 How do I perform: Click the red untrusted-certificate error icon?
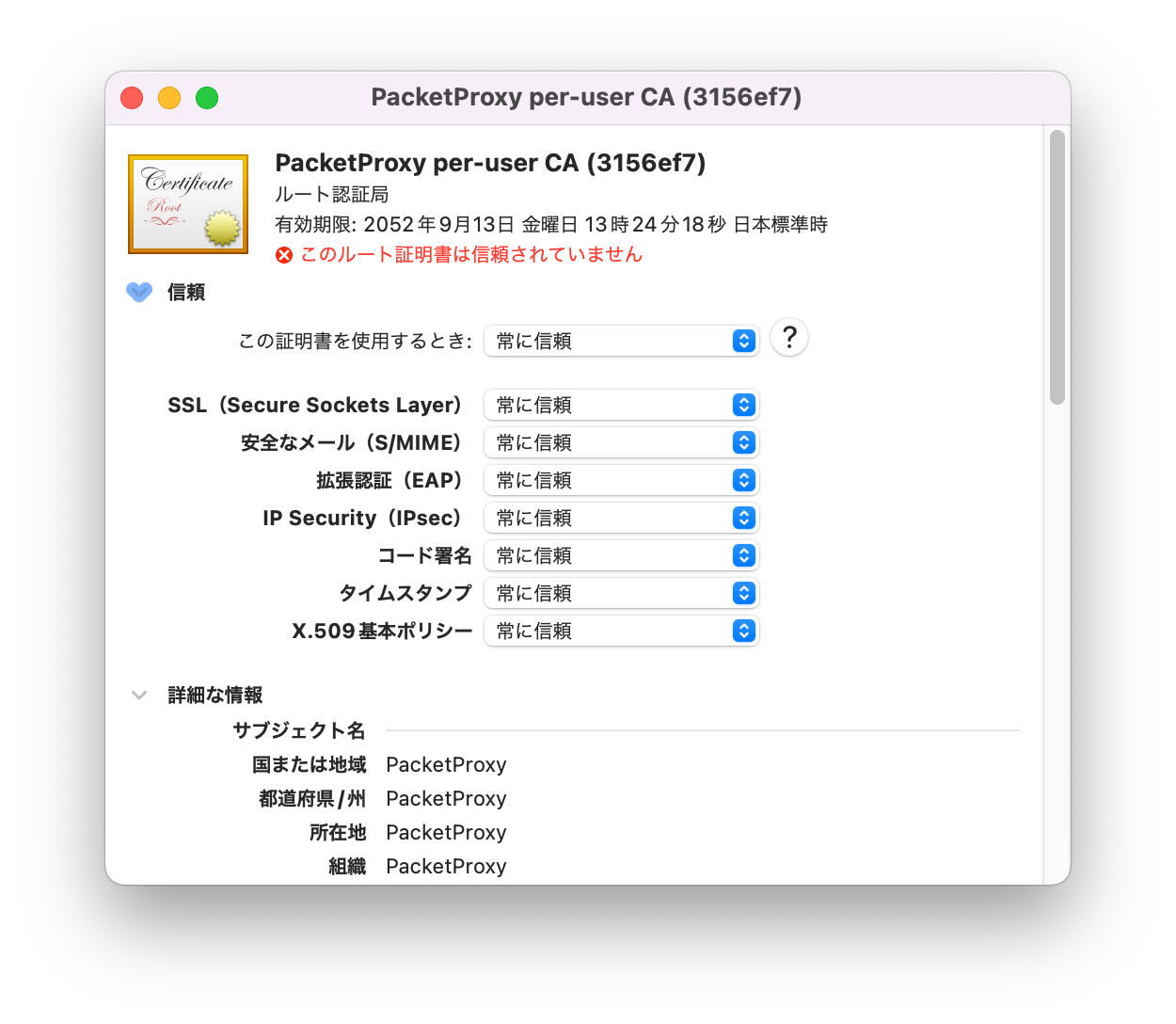click(284, 255)
